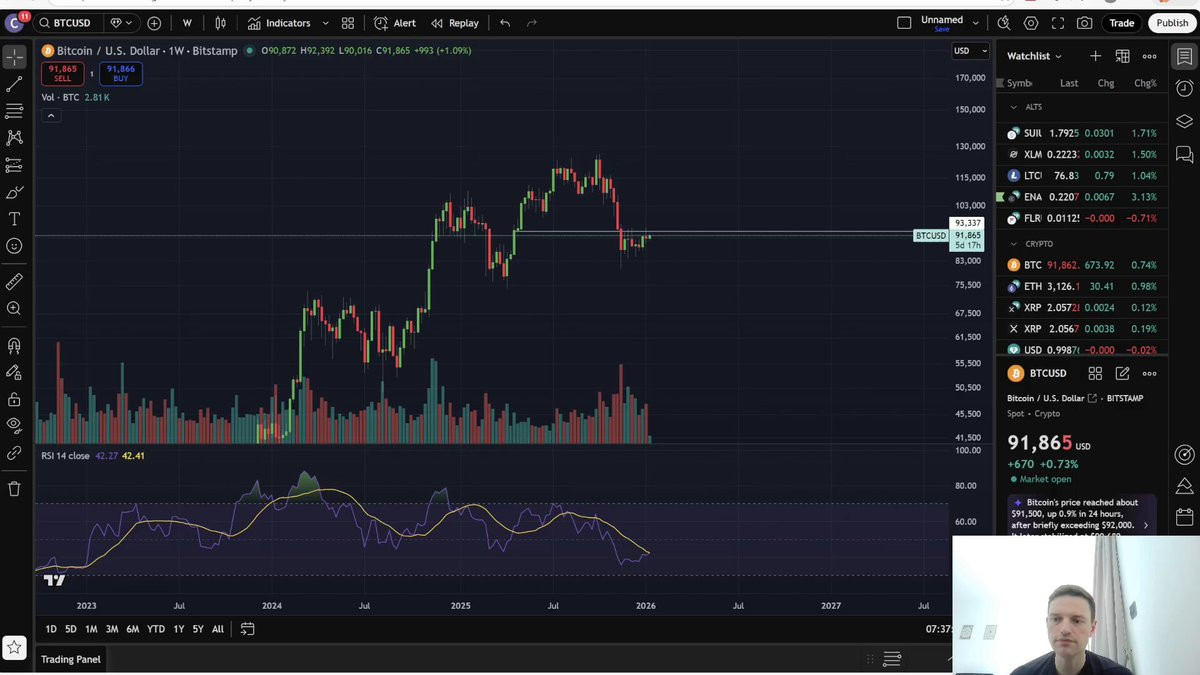The width and height of the screenshot is (1200, 675).
Task: Select the 5Y time range
Action: click(198, 629)
